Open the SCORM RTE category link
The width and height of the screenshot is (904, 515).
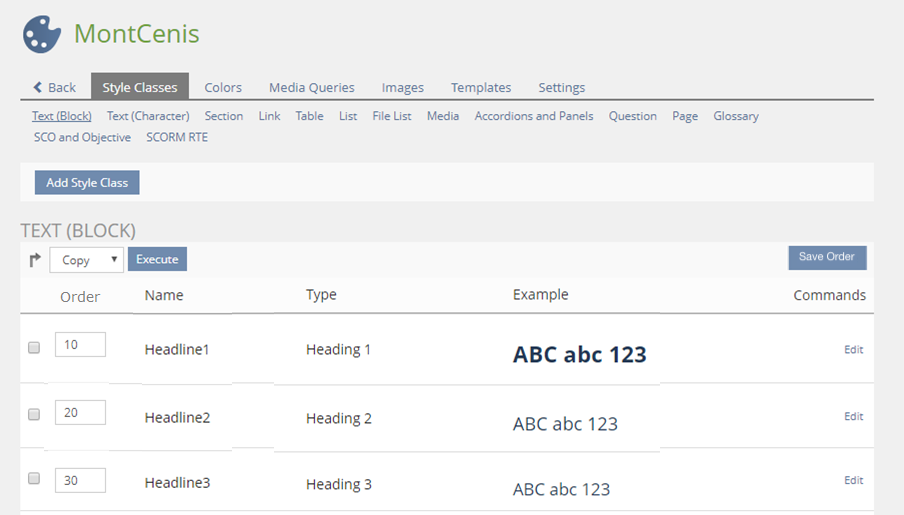[x=177, y=137]
